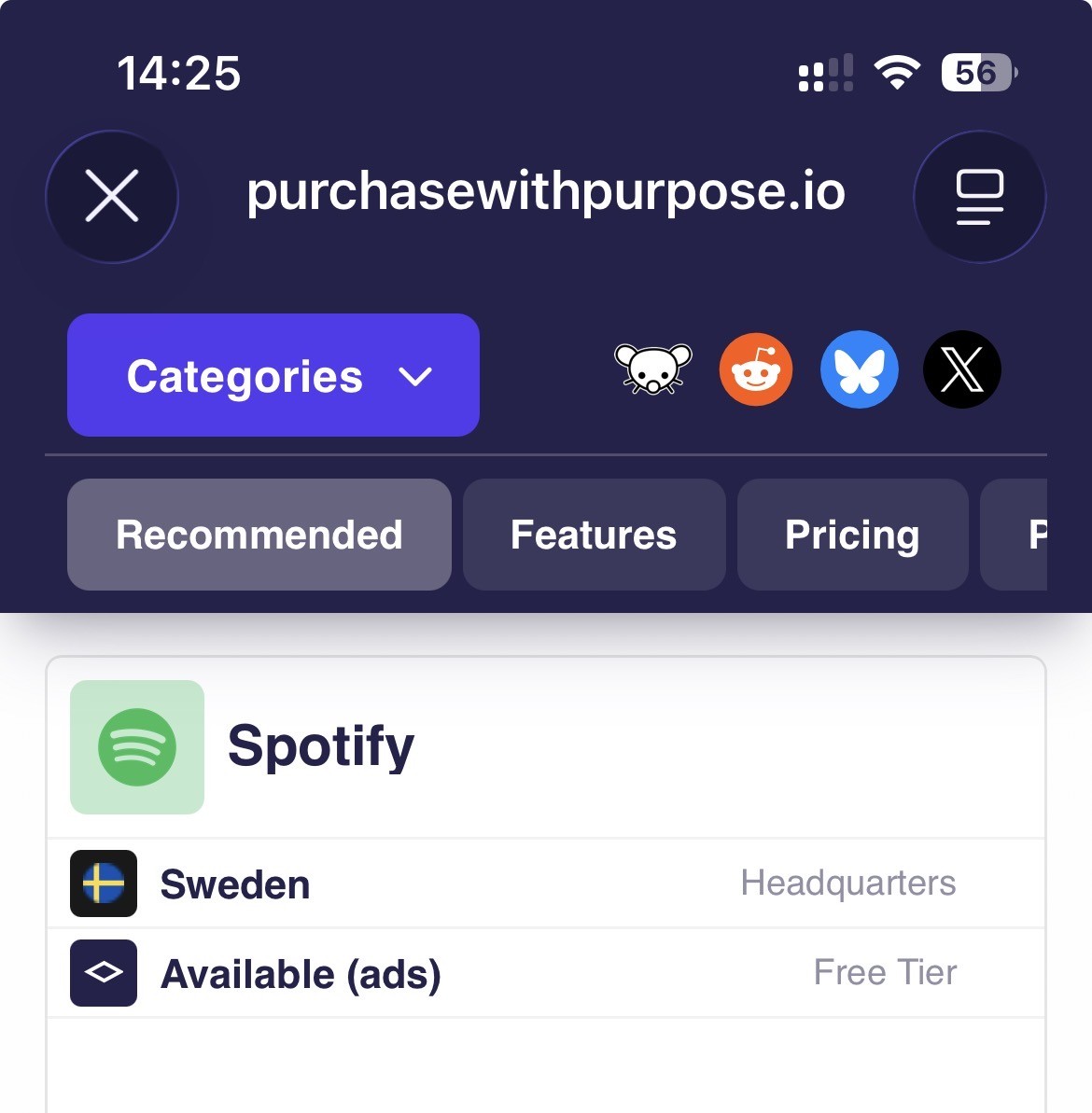1092x1113 pixels.
Task: Click the Sweden flag icon
Action: click(x=104, y=883)
